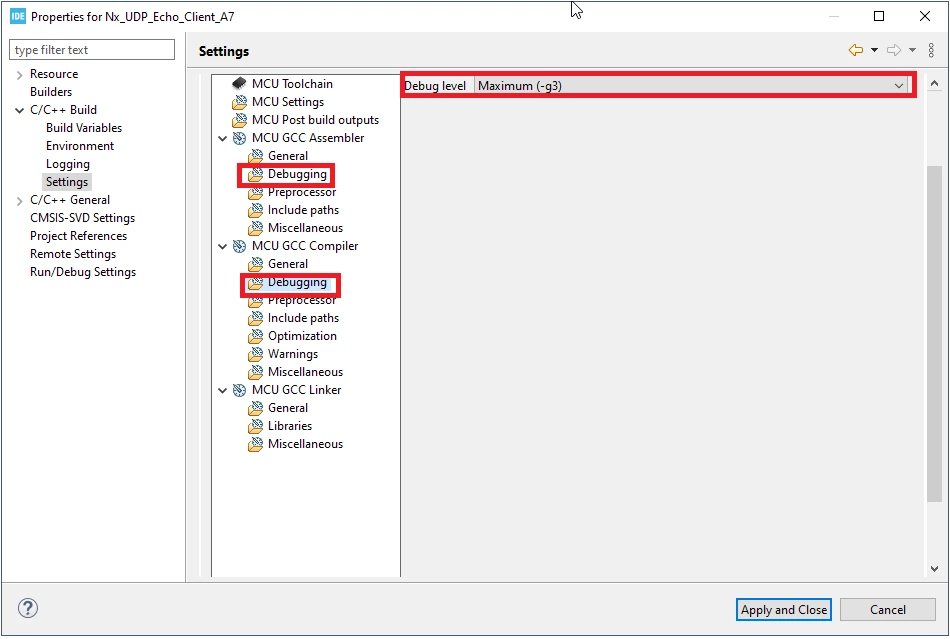Collapse the MCU GCC Linker node
950x639 pixels.
222,391
